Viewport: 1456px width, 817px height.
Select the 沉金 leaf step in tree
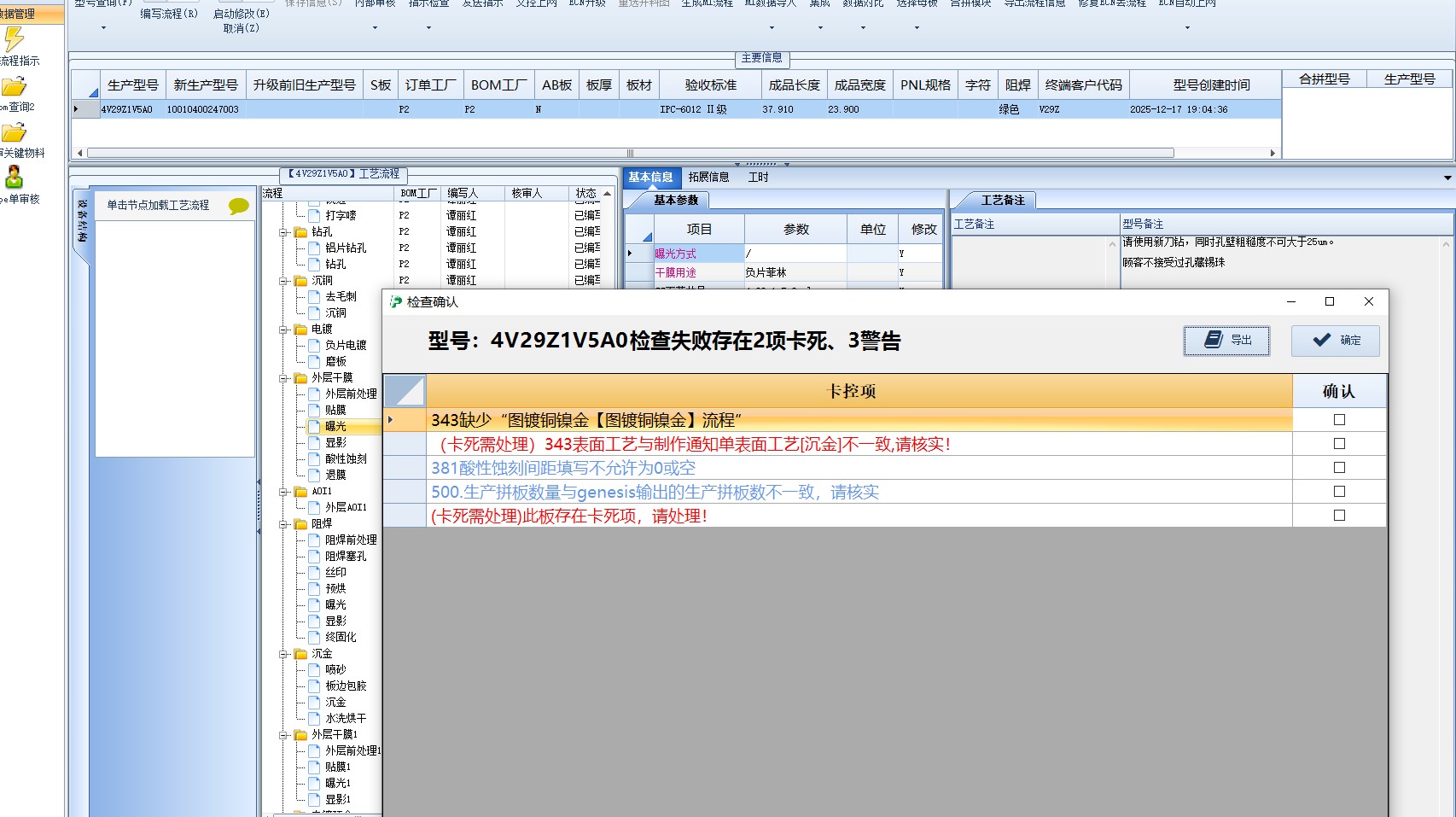pyautogui.click(x=335, y=703)
